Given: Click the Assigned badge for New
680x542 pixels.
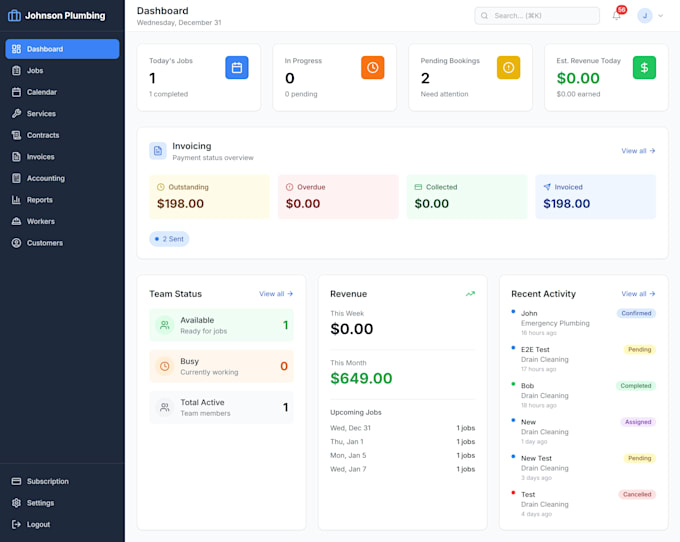Looking at the screenshot, I should pos(638,422).
